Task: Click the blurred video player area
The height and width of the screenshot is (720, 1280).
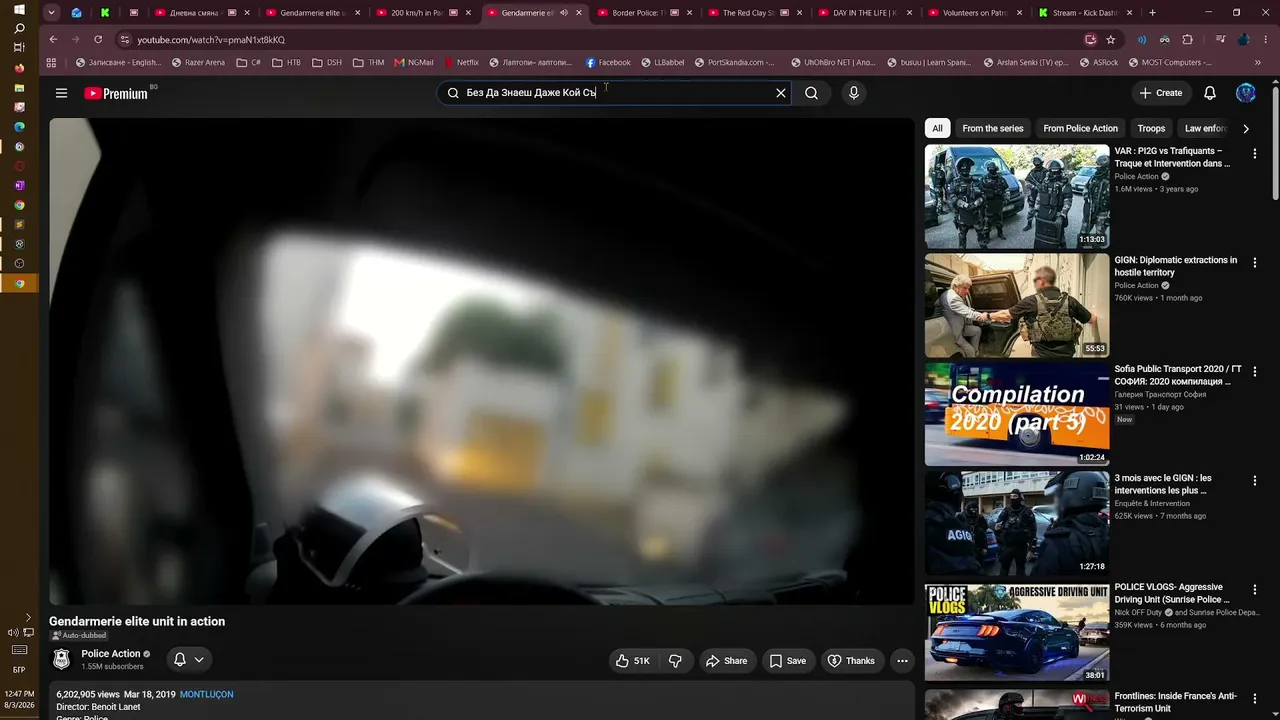Action: [x=482, y=361]
